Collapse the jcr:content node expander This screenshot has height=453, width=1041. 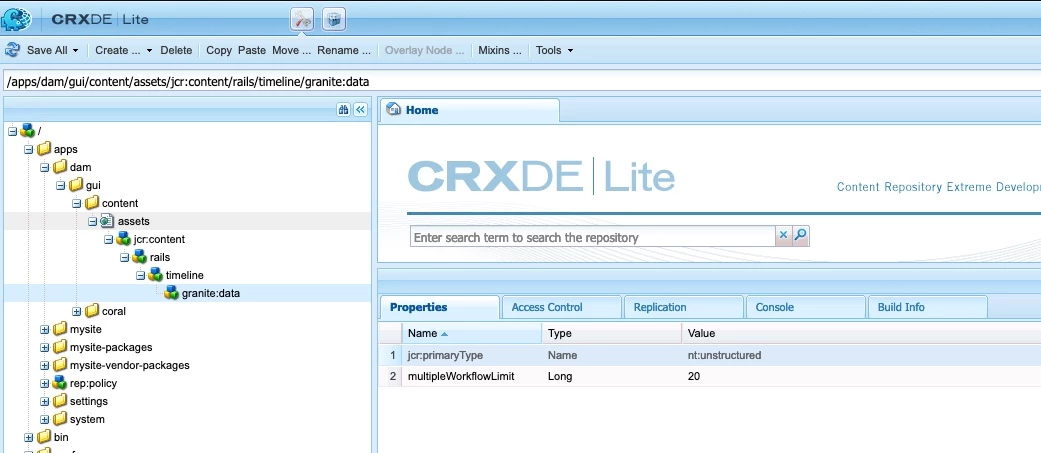tap(108, 239)
